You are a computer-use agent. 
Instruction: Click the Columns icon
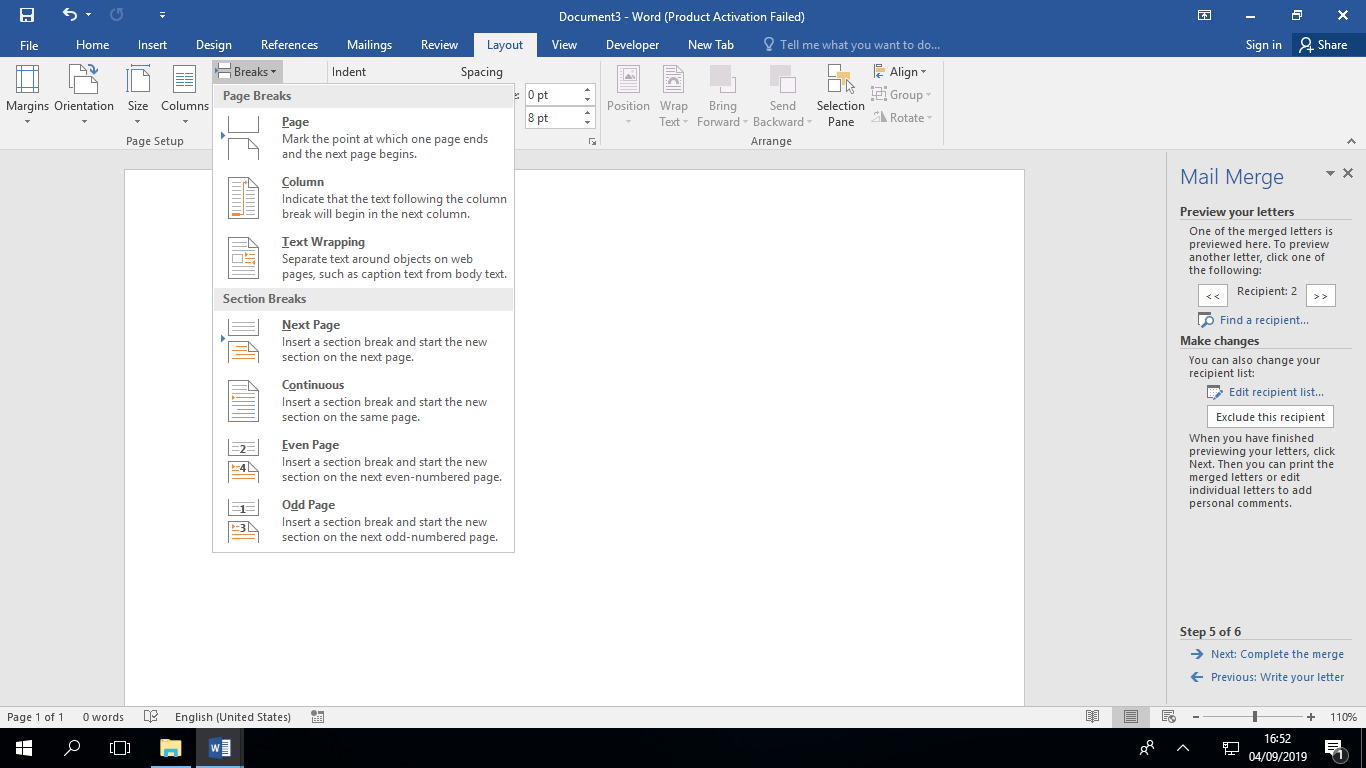click(184, 82)
